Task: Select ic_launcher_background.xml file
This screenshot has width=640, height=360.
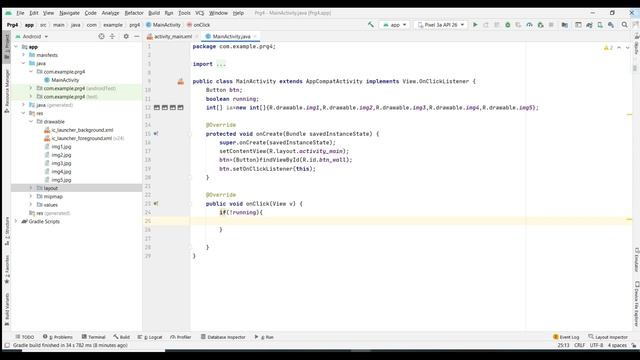Action: point(82,130)
